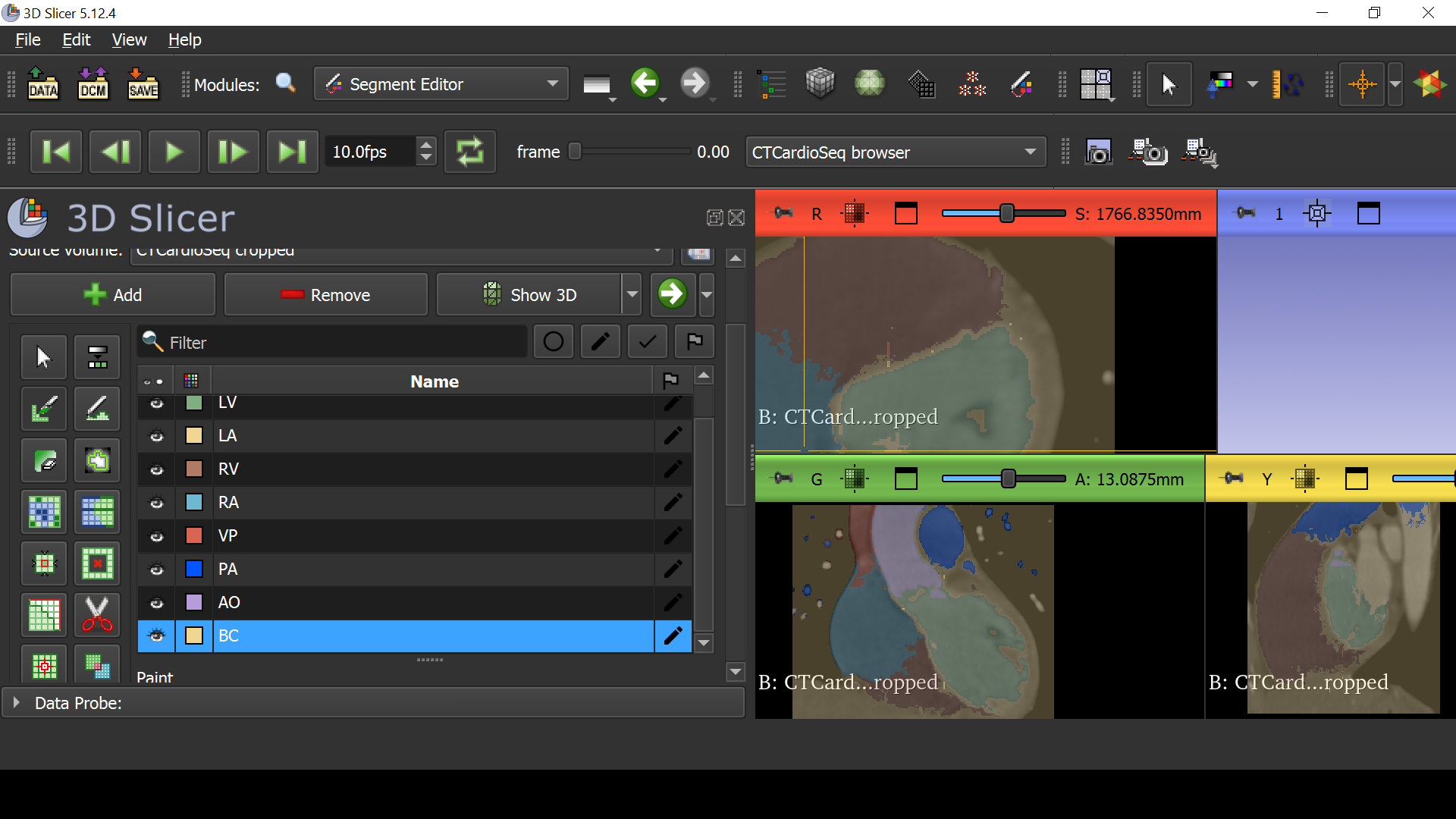Toggle the crosshair toolbar icon
This screenshot has height=819, width=1456.
pos(1362,83)
